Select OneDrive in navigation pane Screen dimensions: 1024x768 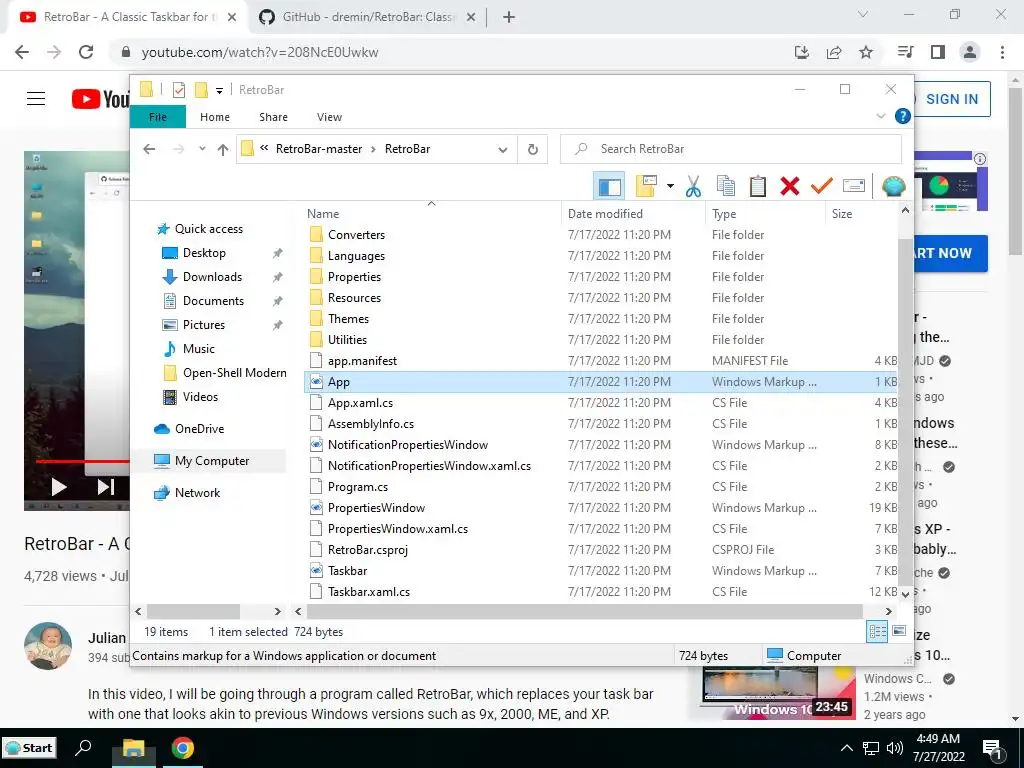(x=199, y=429)
